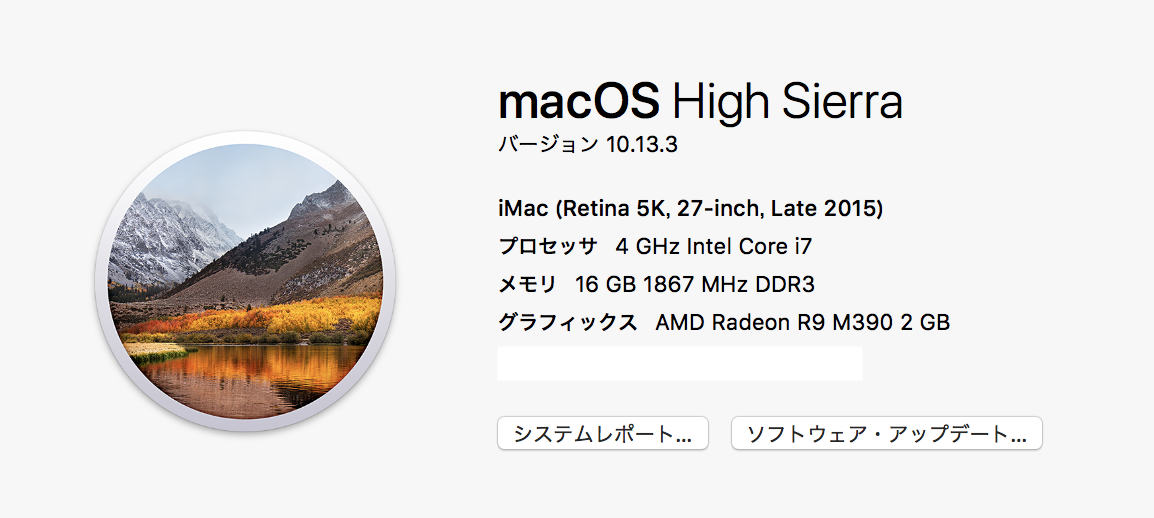The height and width of the screenshot is (518, 1154).
Task: Click the bold "macOS" title word
Action: point(579,100)
